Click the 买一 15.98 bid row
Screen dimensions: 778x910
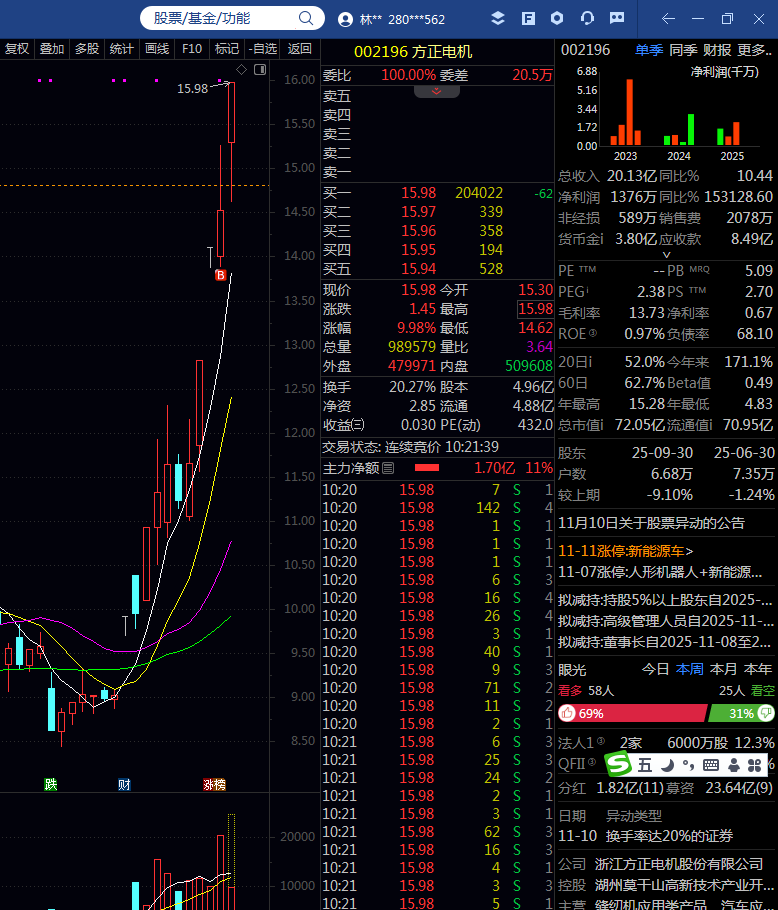tap(437, 193)
